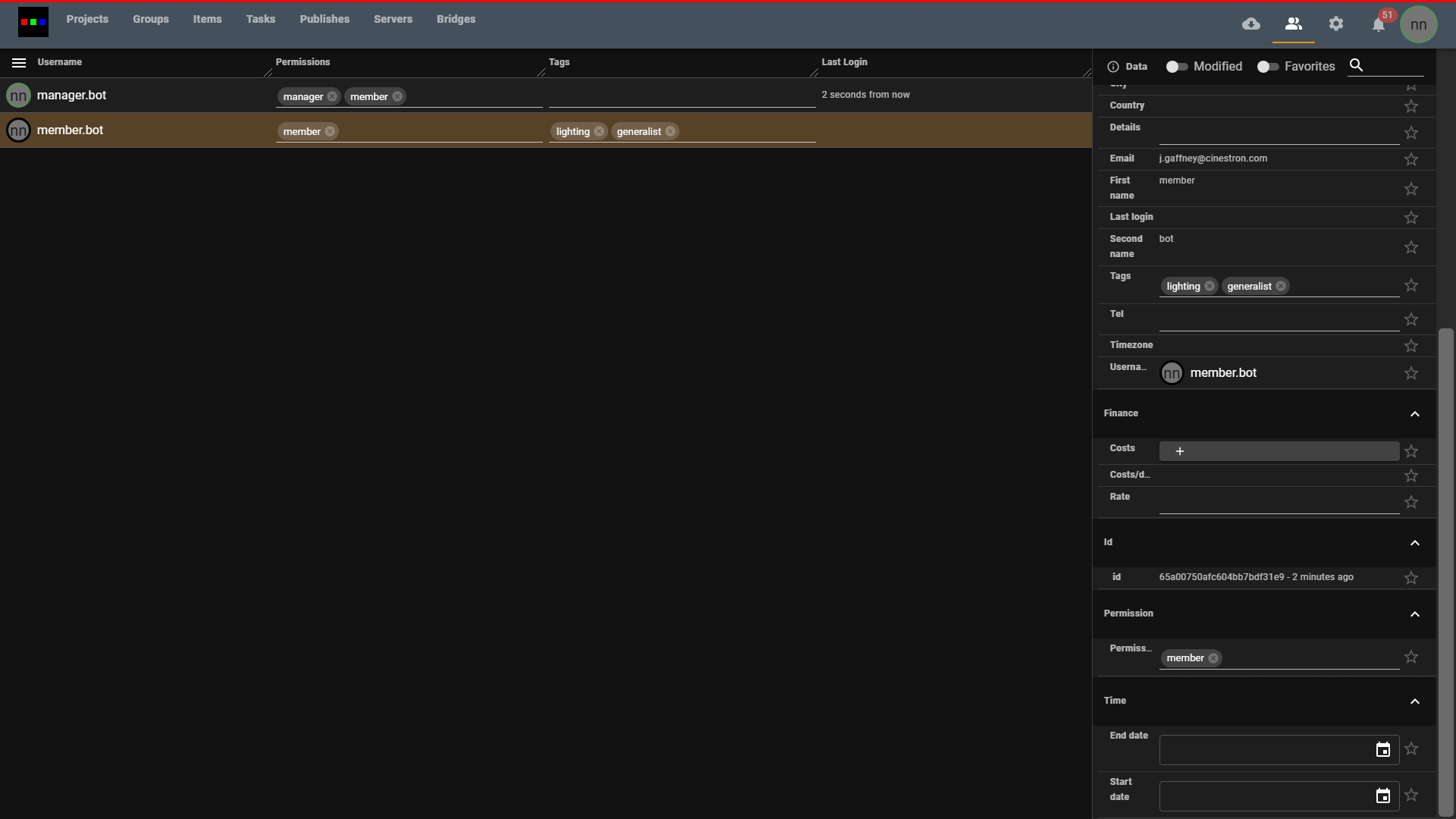Collapse the Finance section
Viewport: 1456px width, 819px height.
pyautogui.click(x=1415, y=414)
